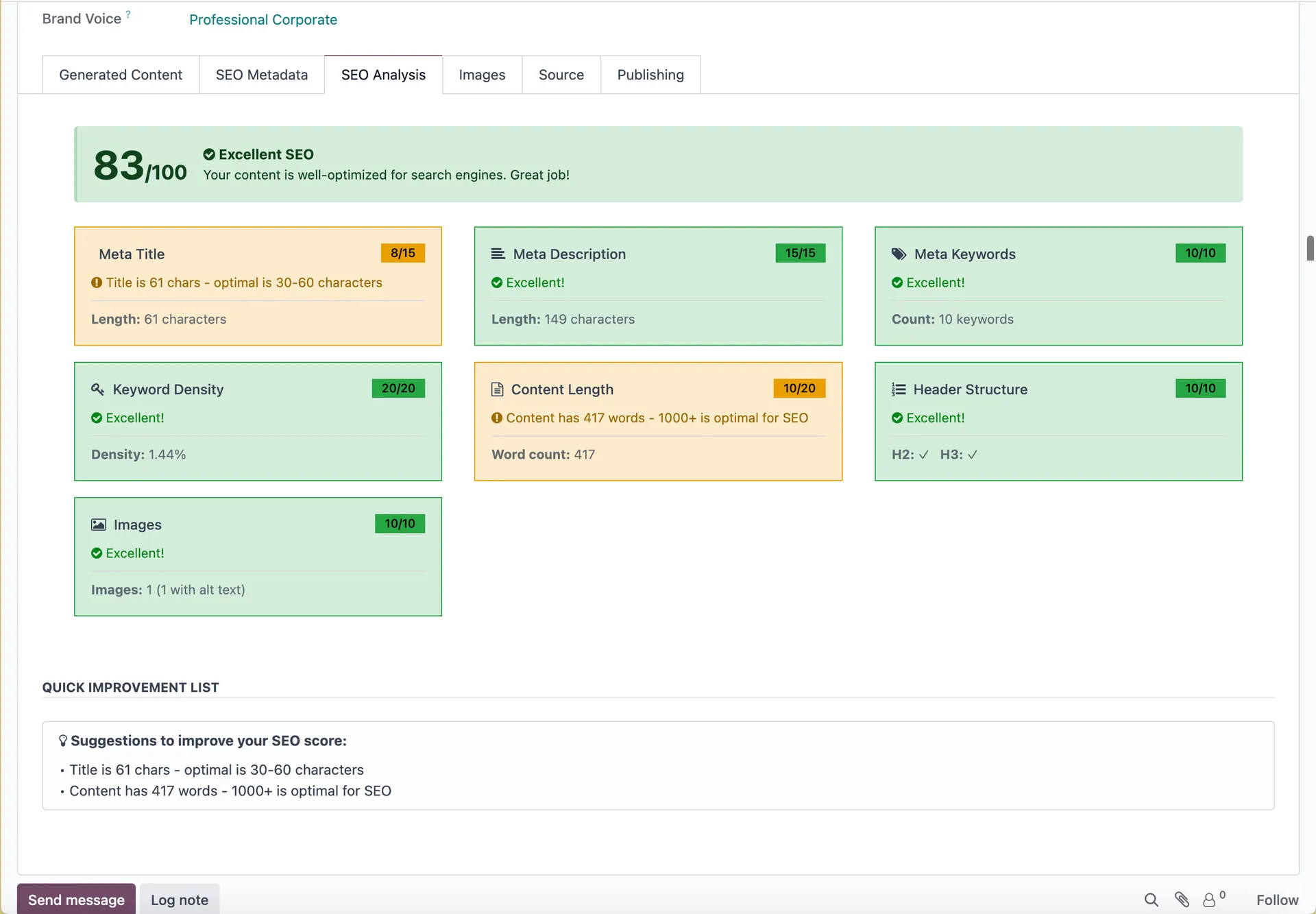Click the 20/20 Keyword Density score badge
This screenshot has height=914, width=1316.
pos(398,388)
